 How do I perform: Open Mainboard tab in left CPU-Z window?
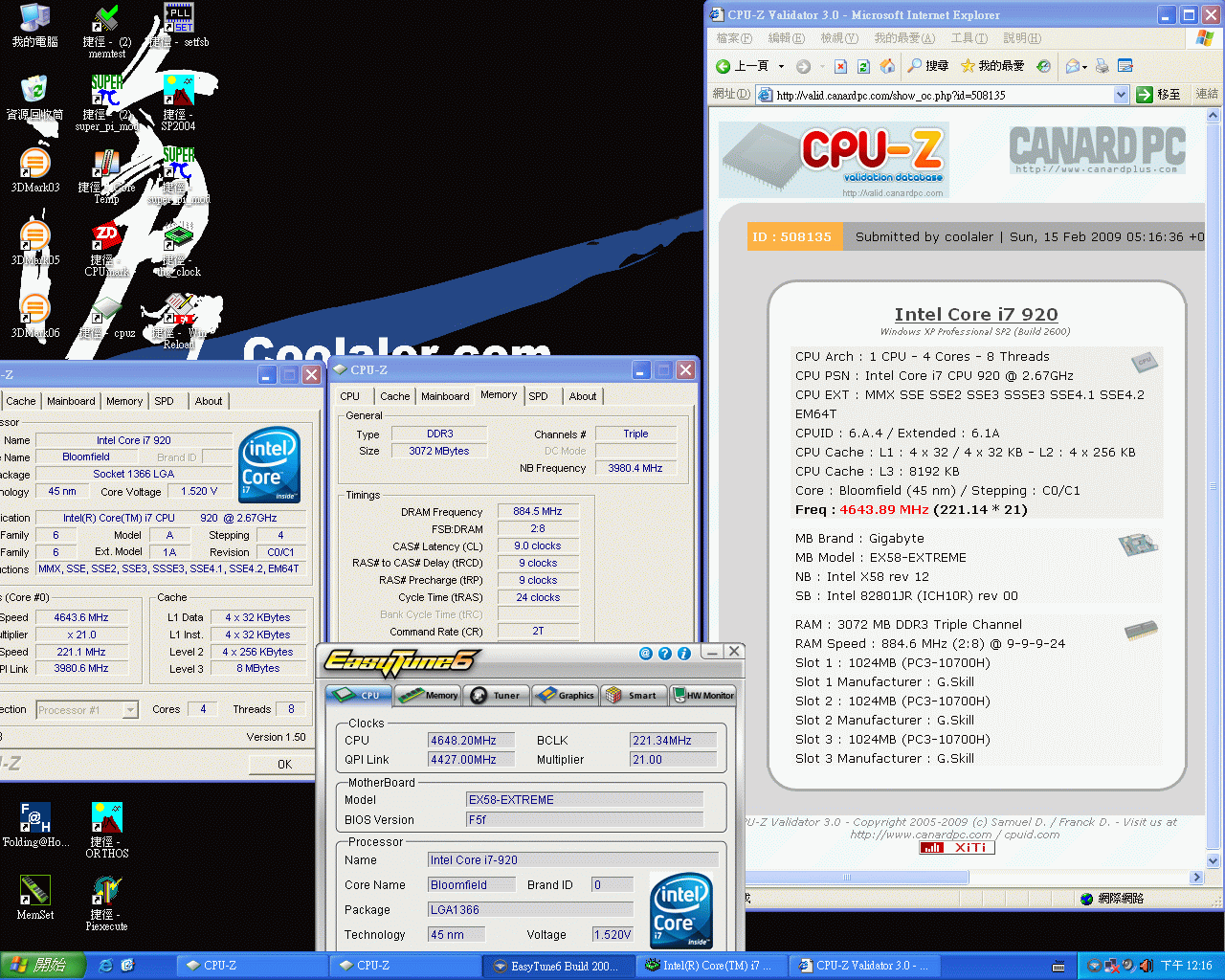(x=71, y=401)
